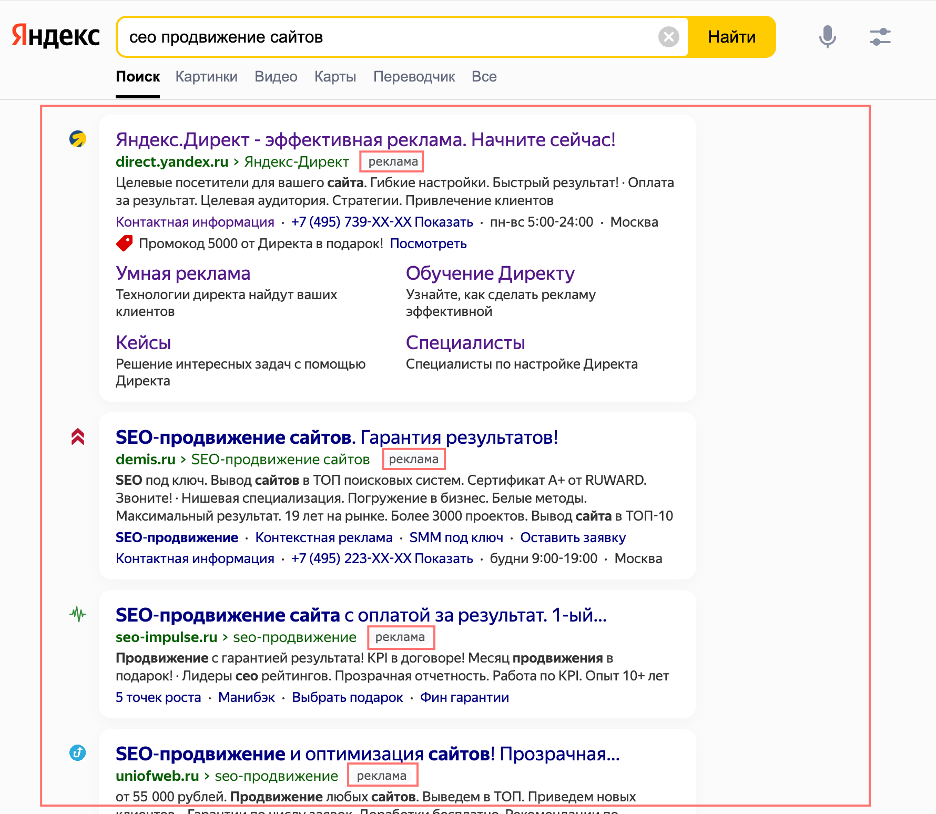
Task: Click the blue uniofweb.ru favicon
Action: pos(76,753)
